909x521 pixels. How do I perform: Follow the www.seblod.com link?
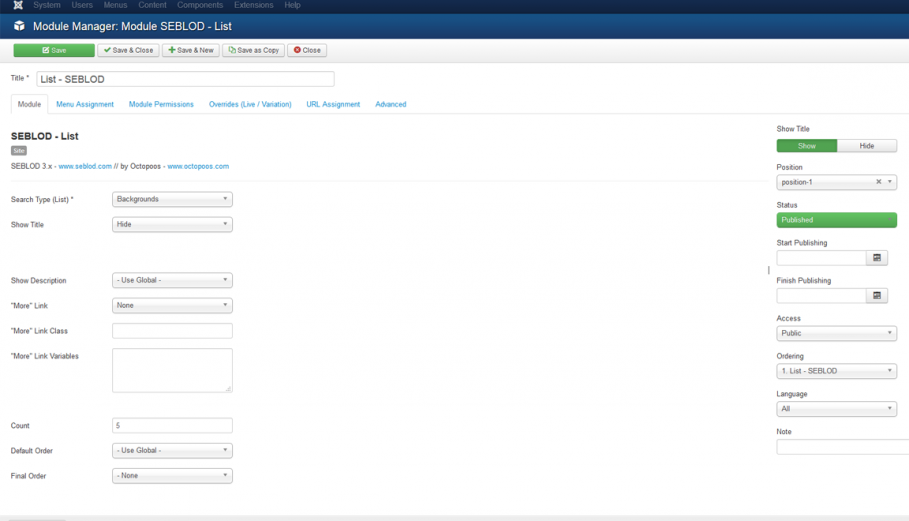[85, 166]
